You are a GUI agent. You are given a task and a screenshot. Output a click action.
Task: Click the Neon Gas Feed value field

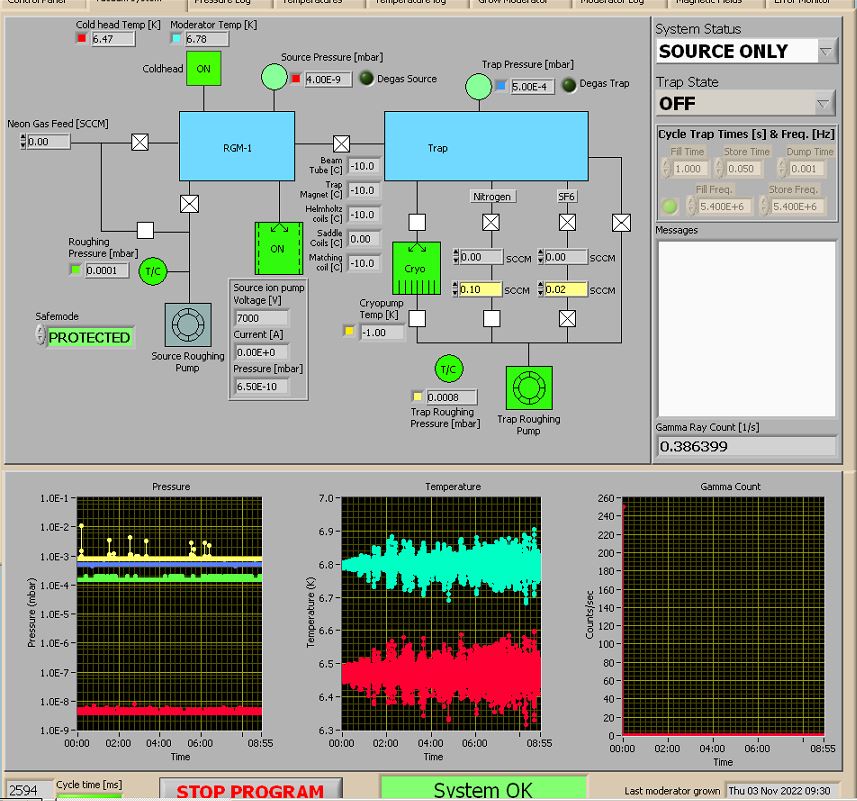(x=49, y=142)
